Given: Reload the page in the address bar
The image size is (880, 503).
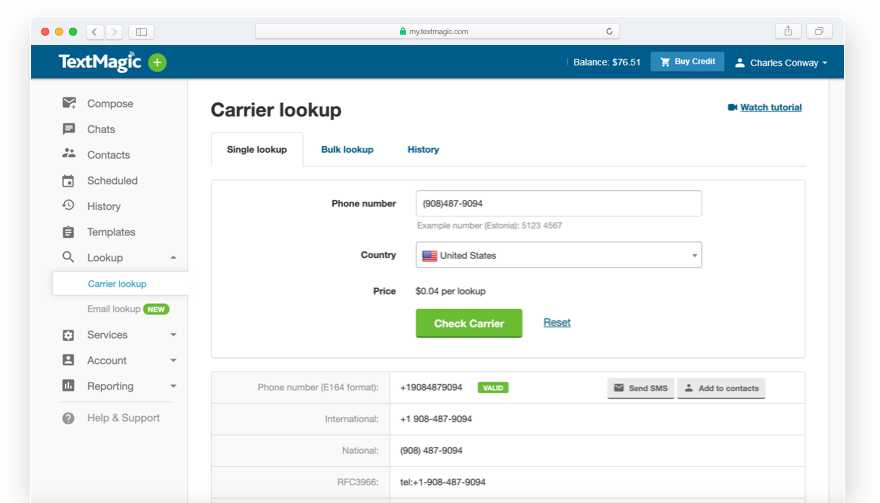Looking at the screenshot, I should [609, 31].
